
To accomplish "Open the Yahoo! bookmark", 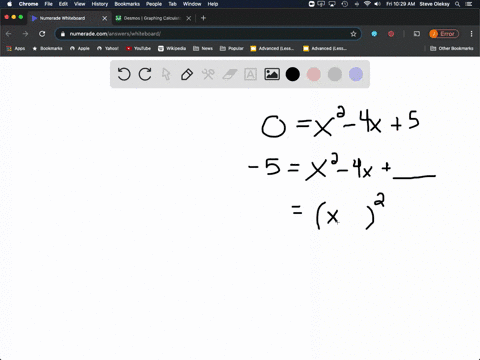I will tap(108, 48).
